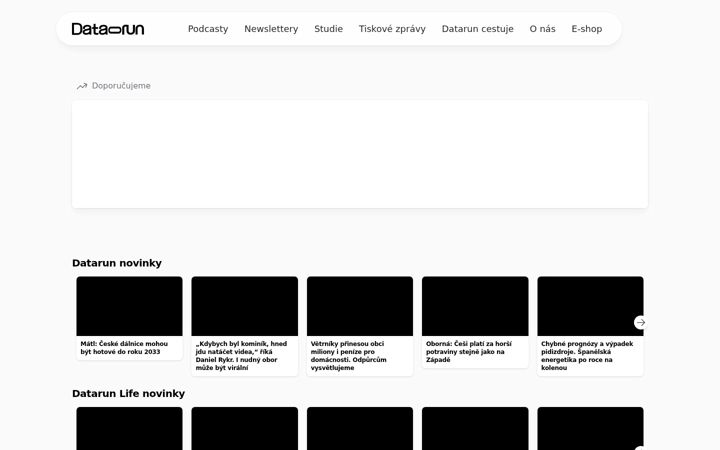The image size is (720, 450).
Task: Open article 'Větrníky přinesou obci miliony'
Action: pos(349,356)
